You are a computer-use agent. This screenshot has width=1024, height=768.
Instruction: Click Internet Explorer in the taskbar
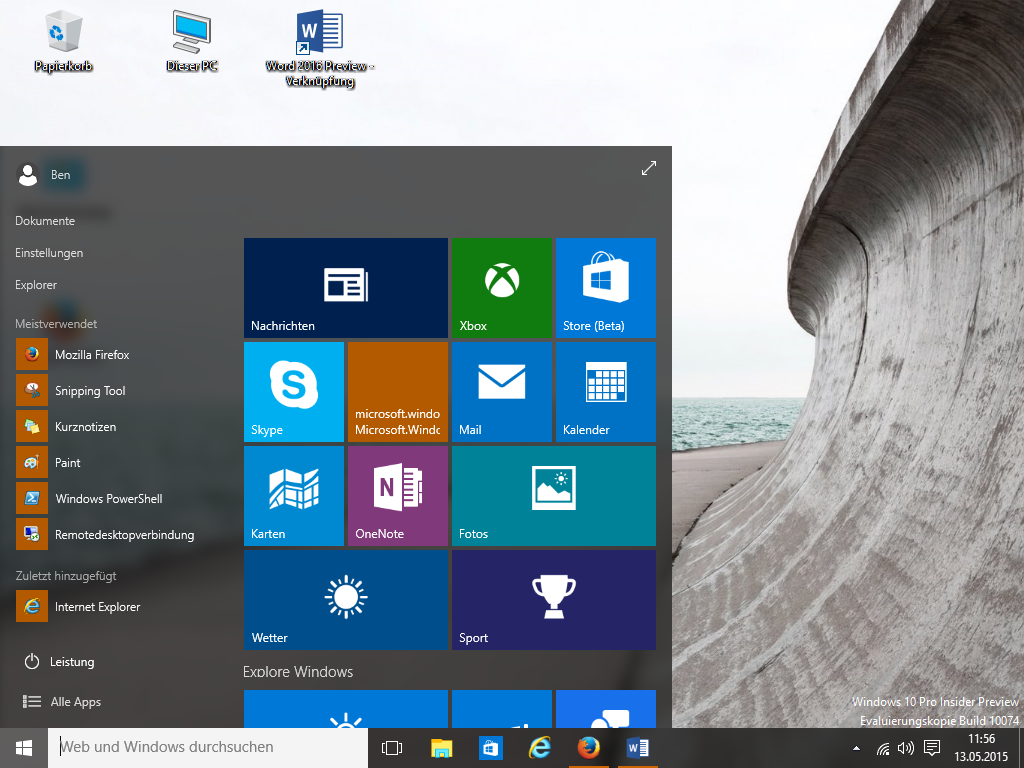tap(539, 748)
